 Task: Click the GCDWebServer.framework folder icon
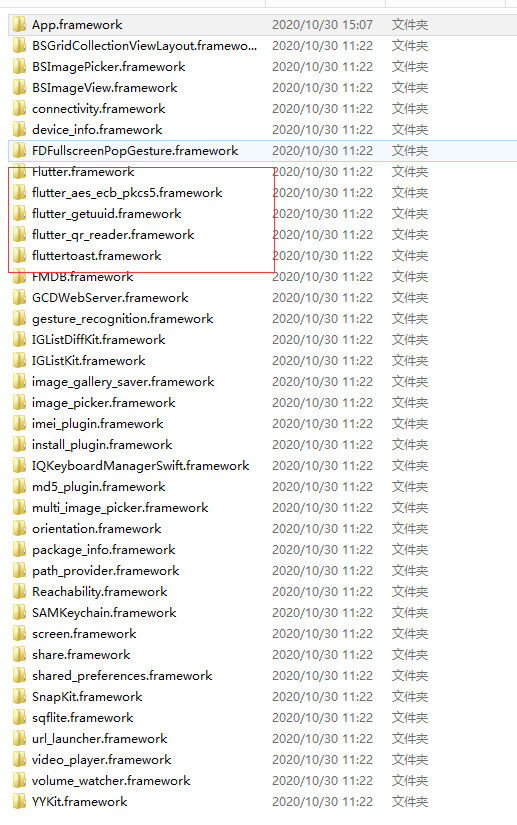coord(19,298)
